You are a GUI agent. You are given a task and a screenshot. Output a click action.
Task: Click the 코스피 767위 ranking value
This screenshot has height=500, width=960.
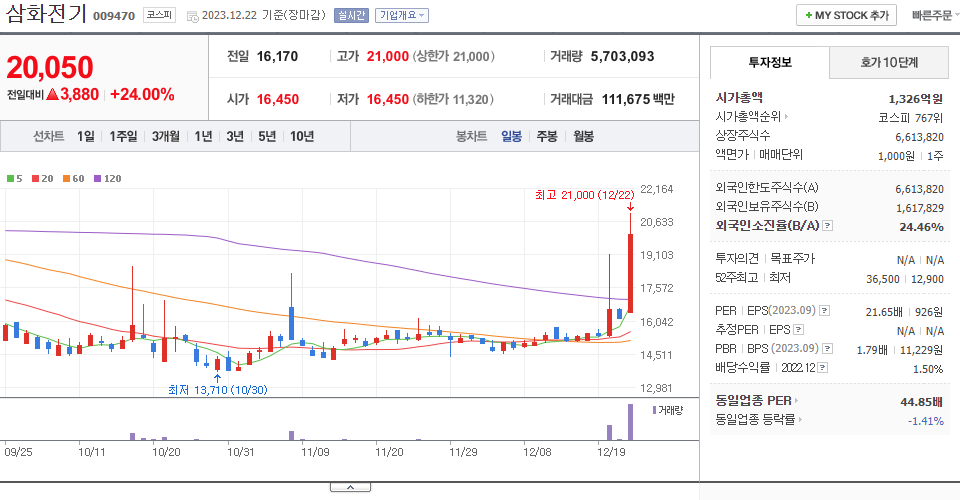click(911, 118)
